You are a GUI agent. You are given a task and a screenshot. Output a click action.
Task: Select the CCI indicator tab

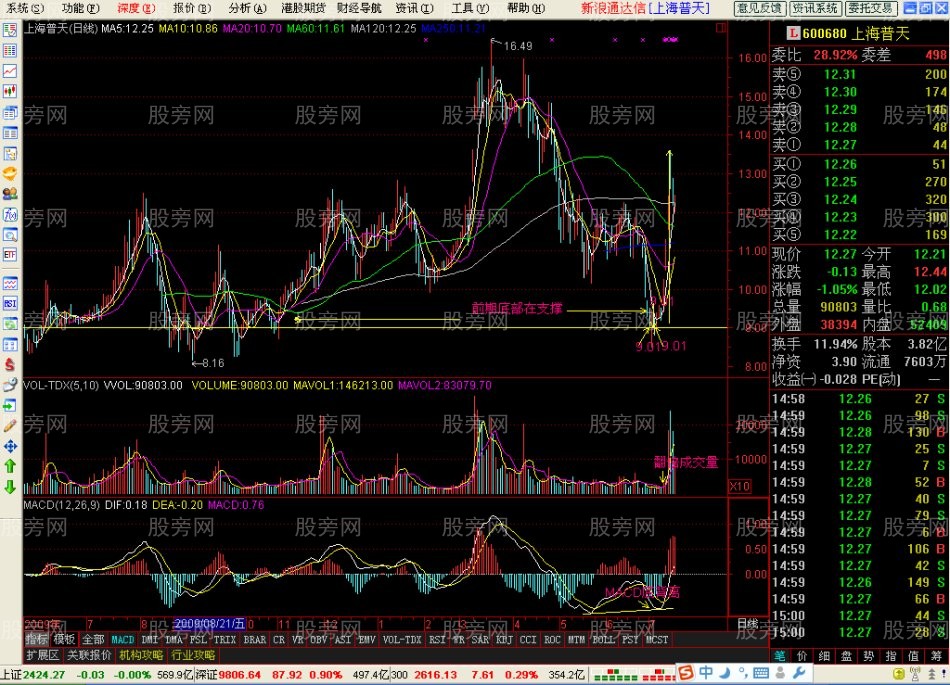coord(528,640)
